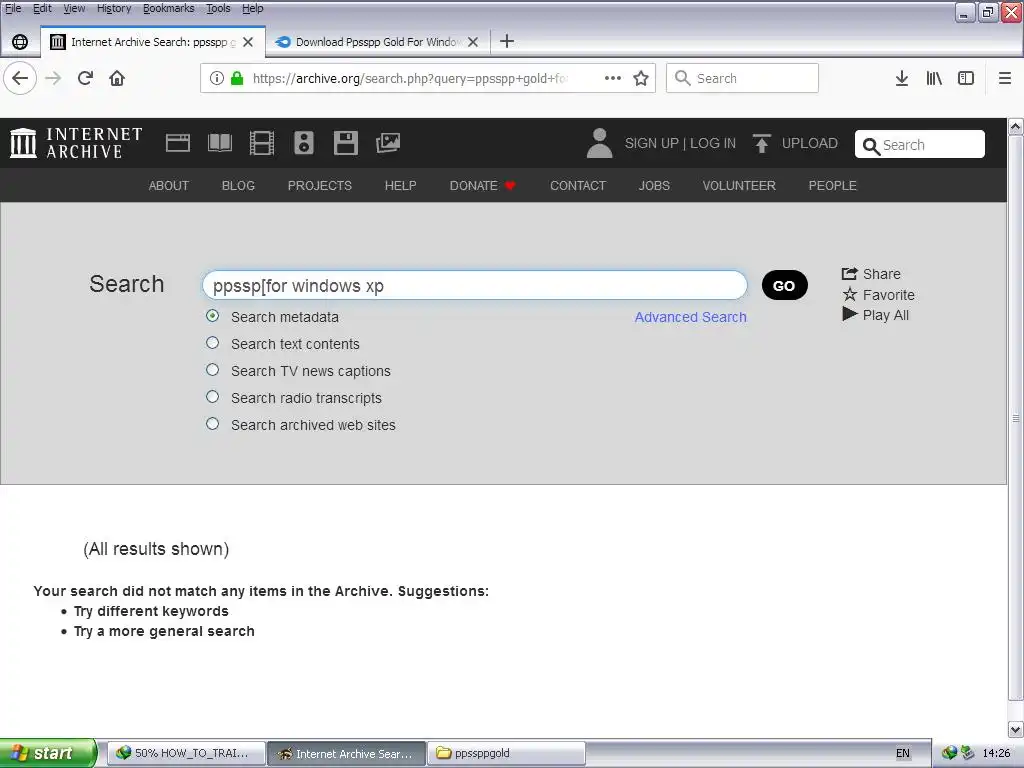Click the SIGN UP link
The image size is (1024, 768).
pyautogui.click(x=651, y=144)
